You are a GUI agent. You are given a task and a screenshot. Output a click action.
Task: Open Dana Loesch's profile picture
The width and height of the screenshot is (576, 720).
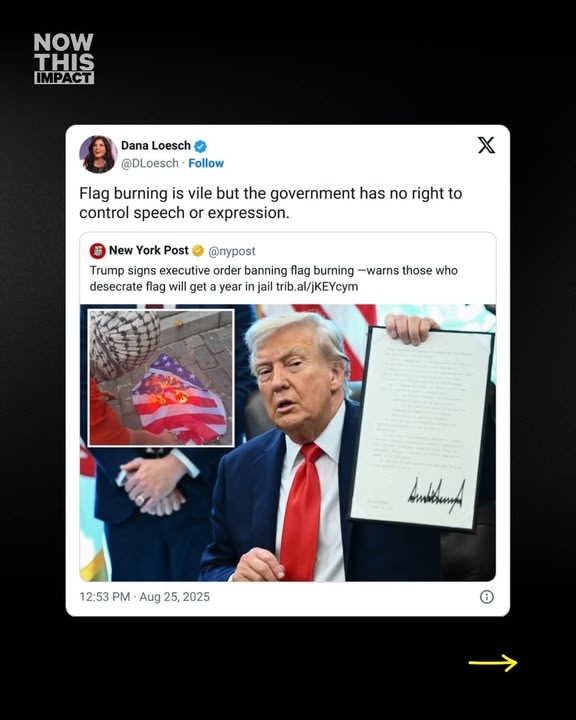[x=98, y=154]
